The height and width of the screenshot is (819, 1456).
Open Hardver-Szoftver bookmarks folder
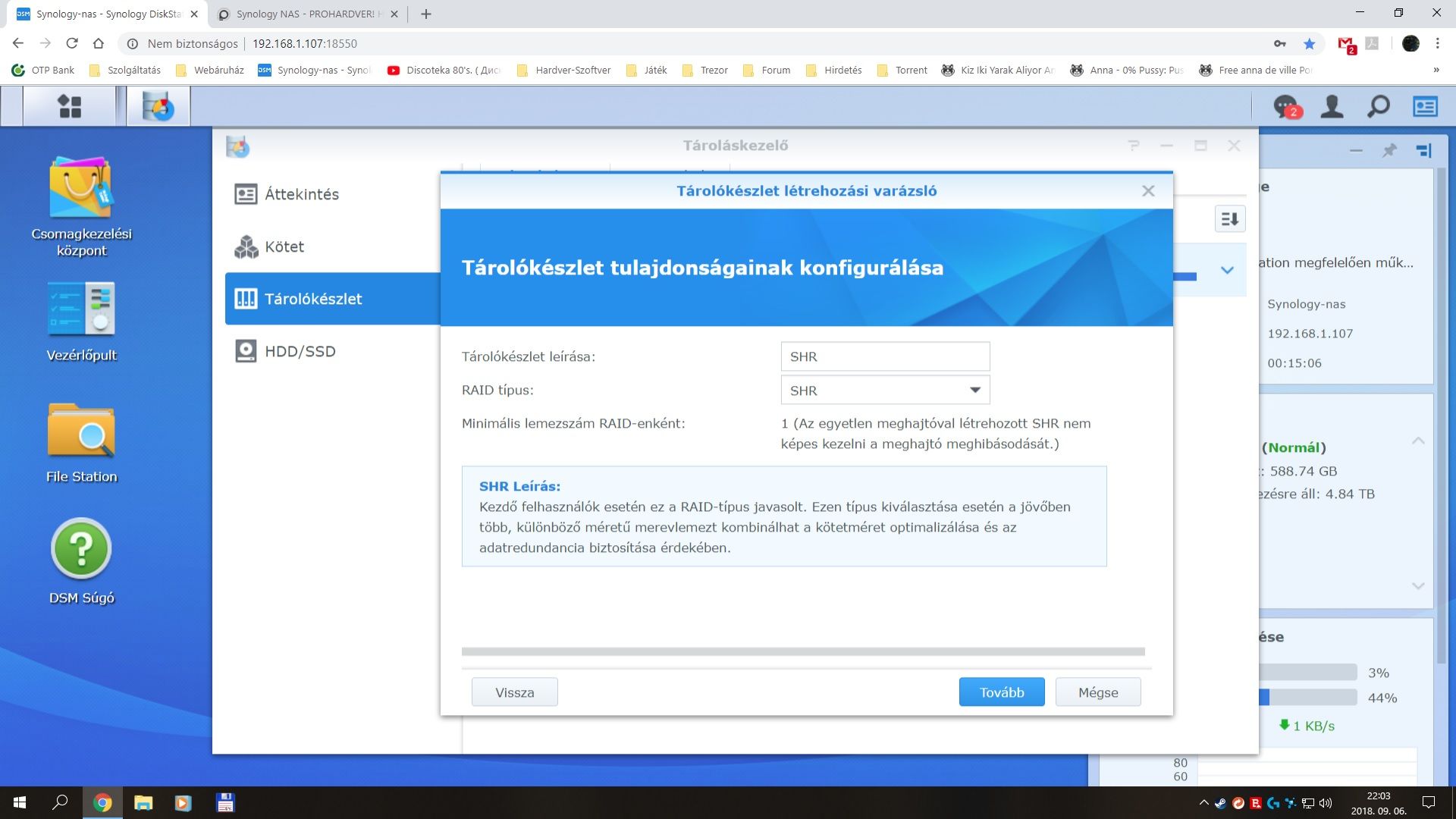coord(563,70)
